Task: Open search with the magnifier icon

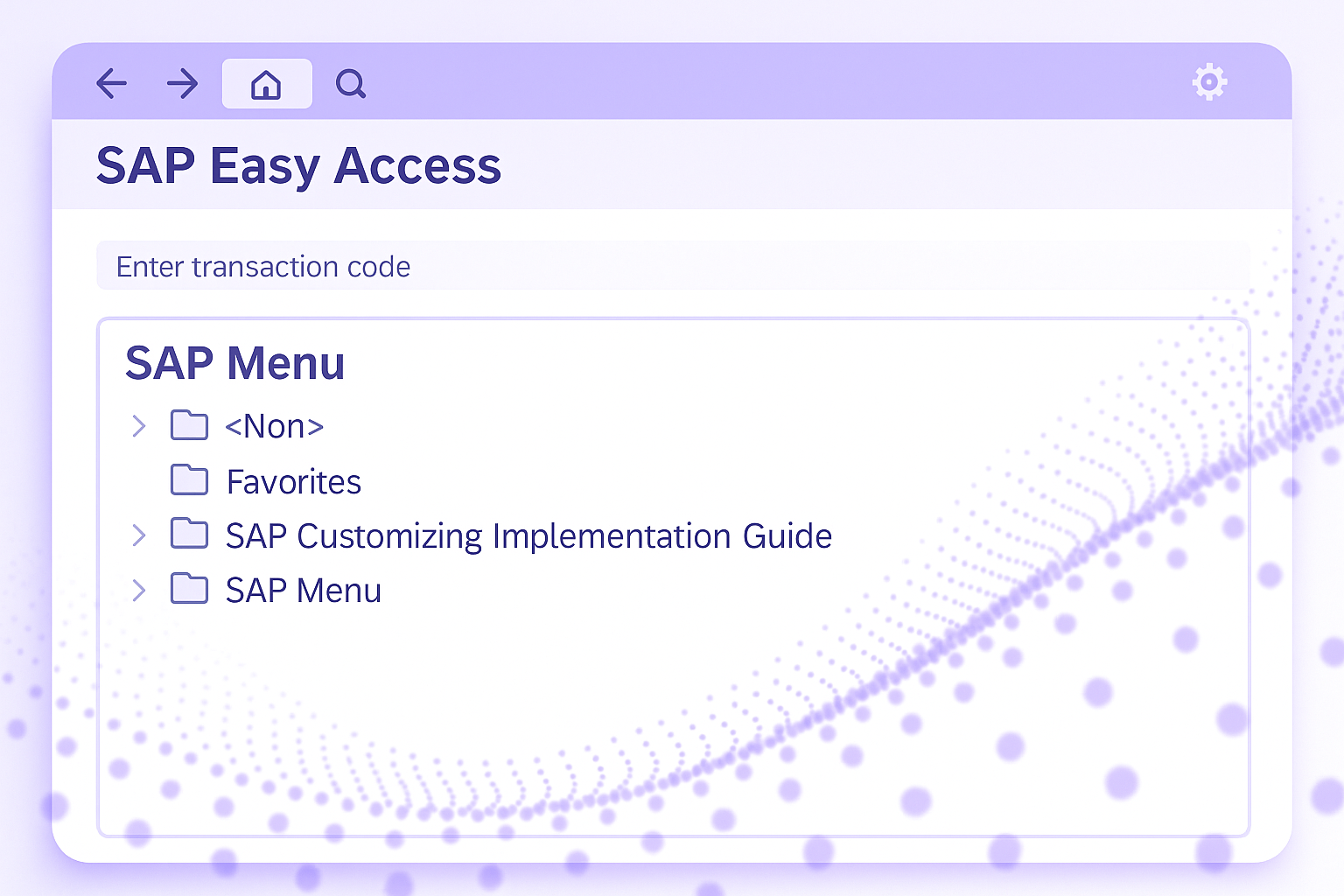Action: [351, 84]
